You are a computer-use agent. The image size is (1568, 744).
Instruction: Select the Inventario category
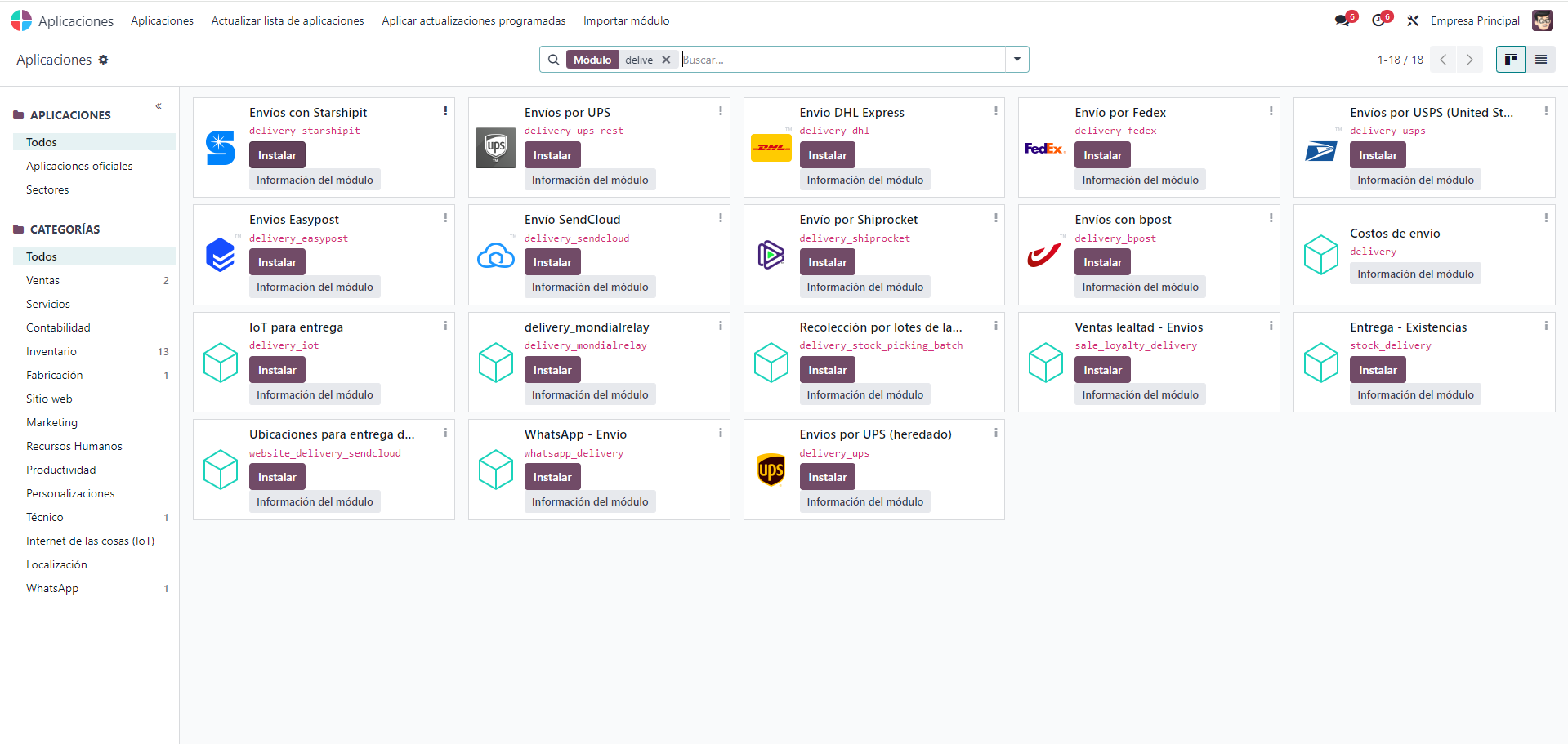(51, 351)
